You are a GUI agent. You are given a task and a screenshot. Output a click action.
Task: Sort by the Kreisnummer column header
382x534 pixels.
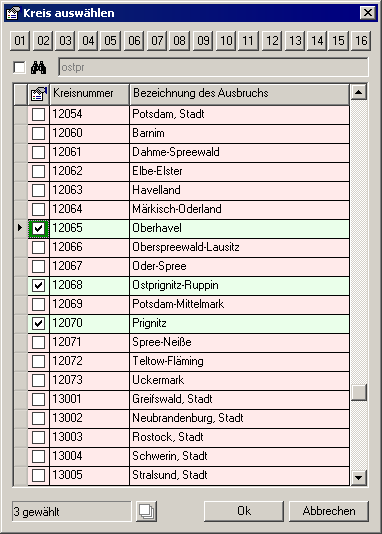(90, 94)
